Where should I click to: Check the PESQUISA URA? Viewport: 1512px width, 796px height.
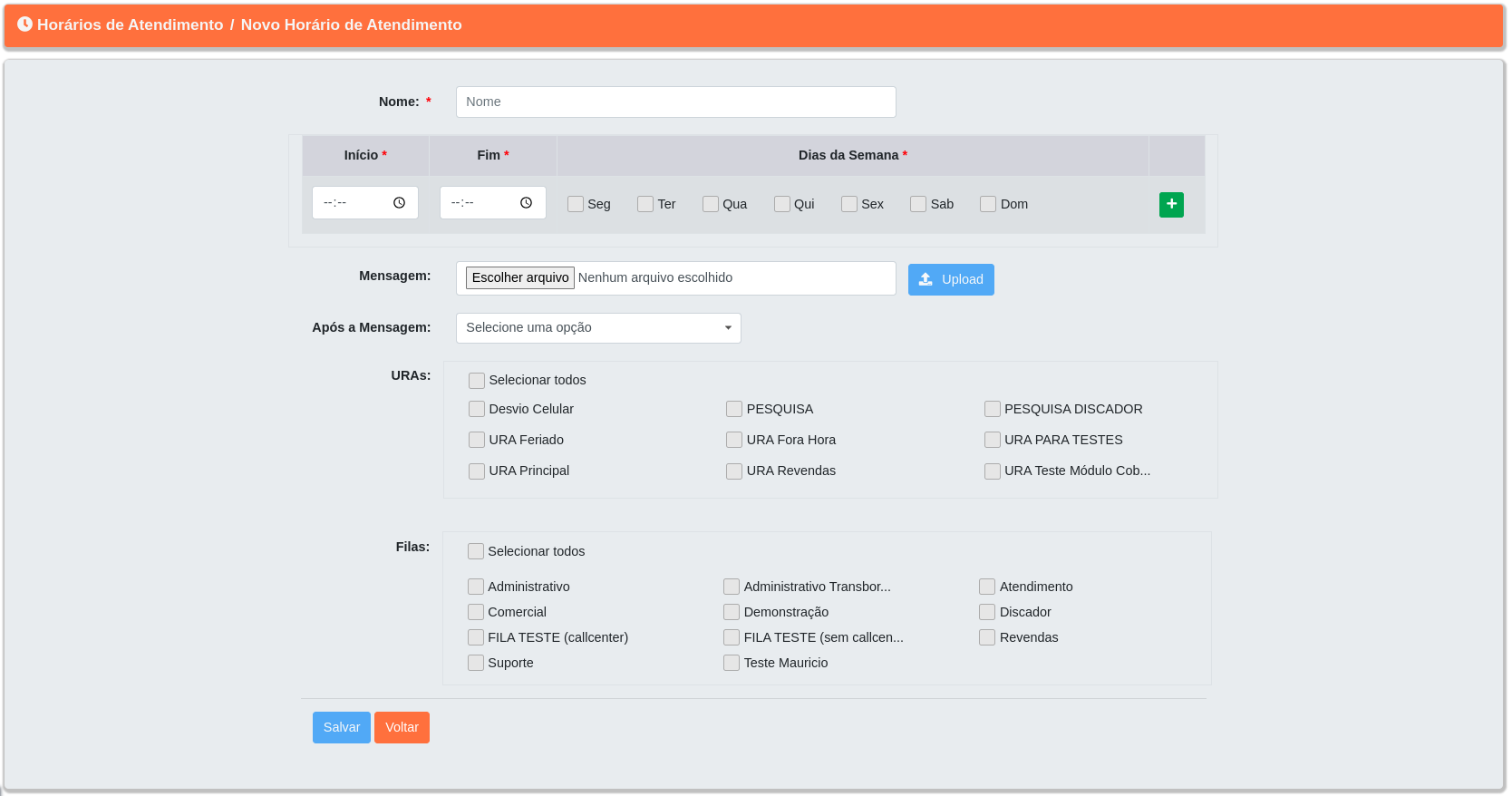tap(734, 409)
